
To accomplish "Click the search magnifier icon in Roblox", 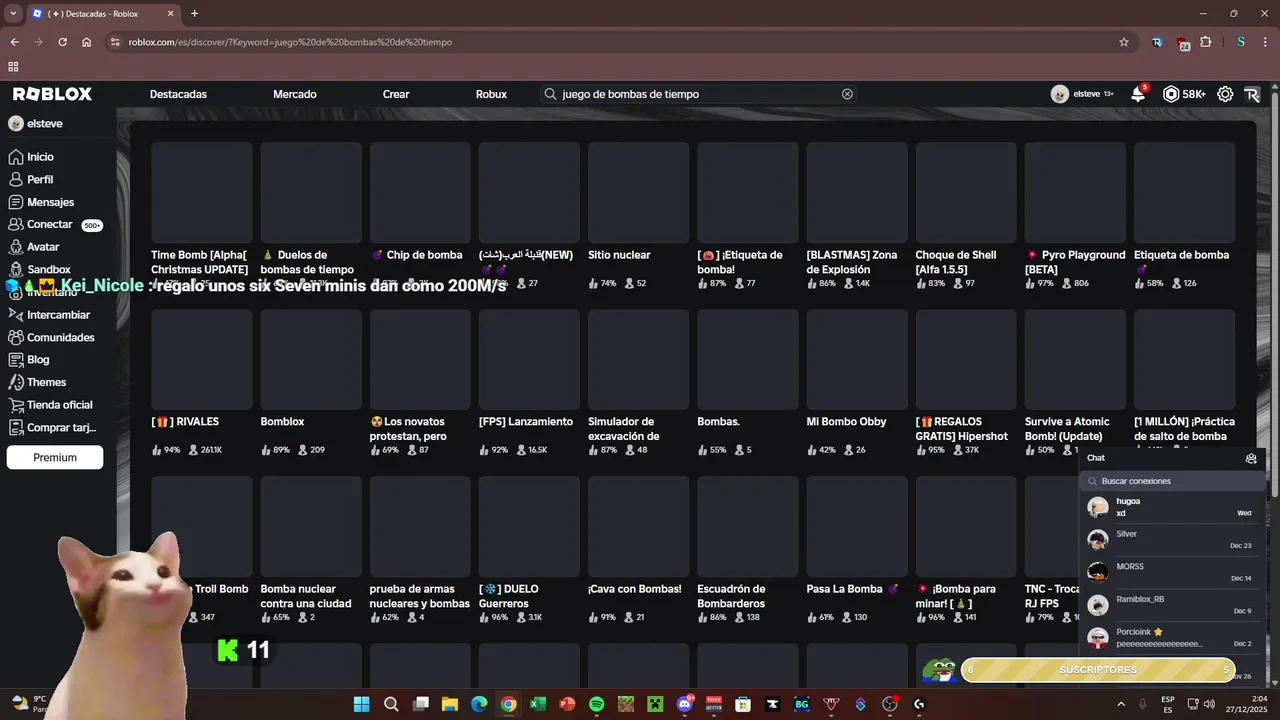I will 550,94.
